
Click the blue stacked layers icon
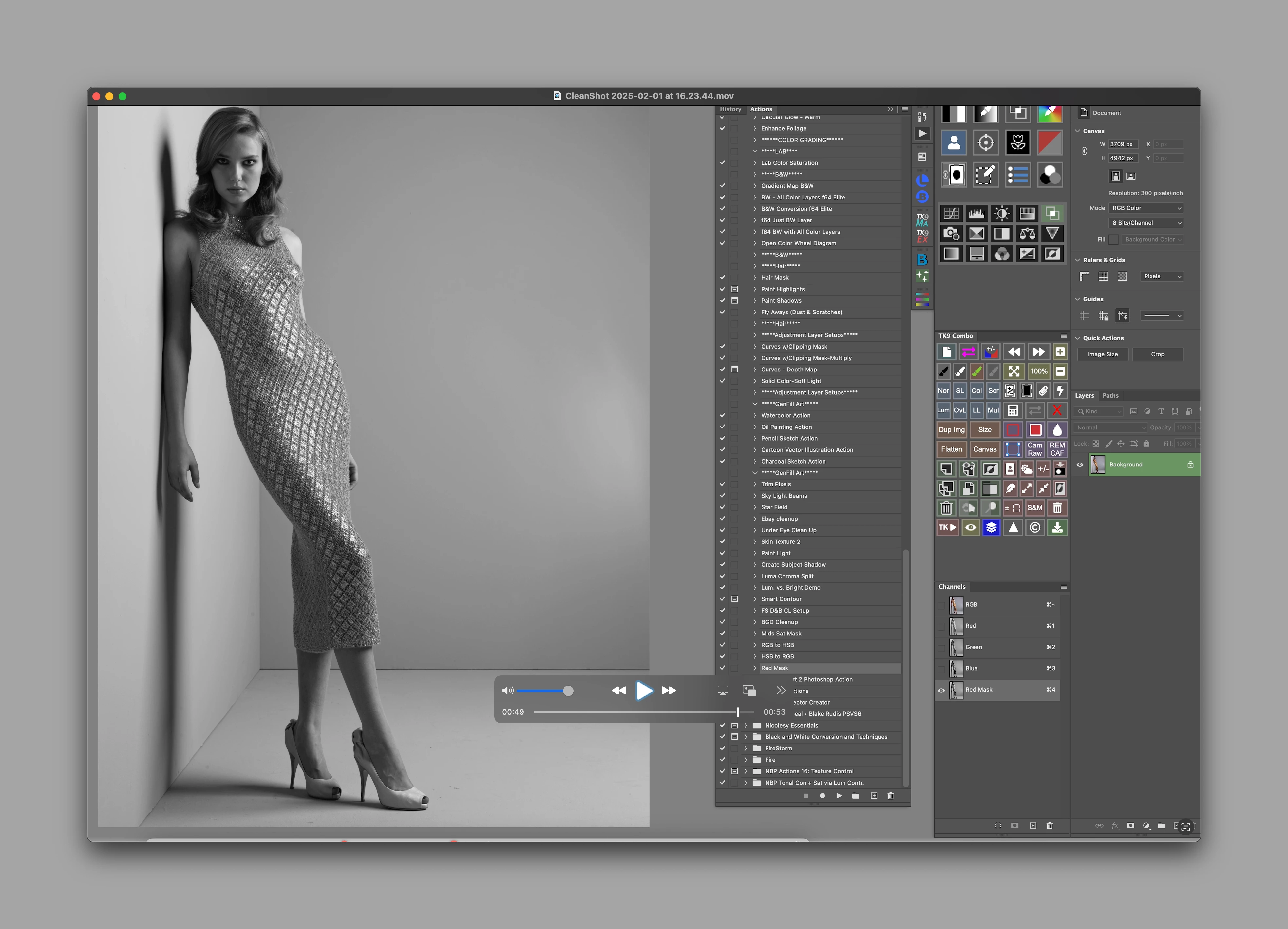(991, 527)
